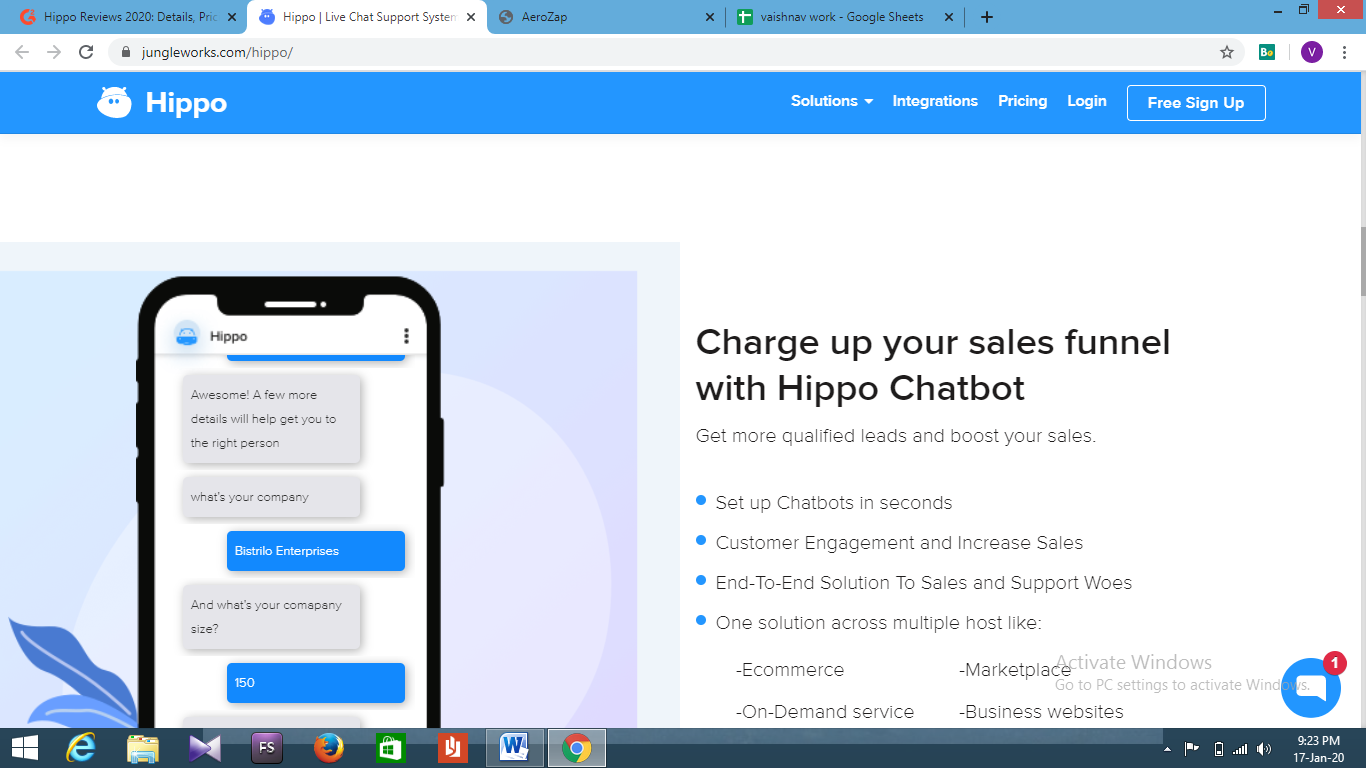Launch Internet Explorer from the taskbar

click(x=80, y=747)
